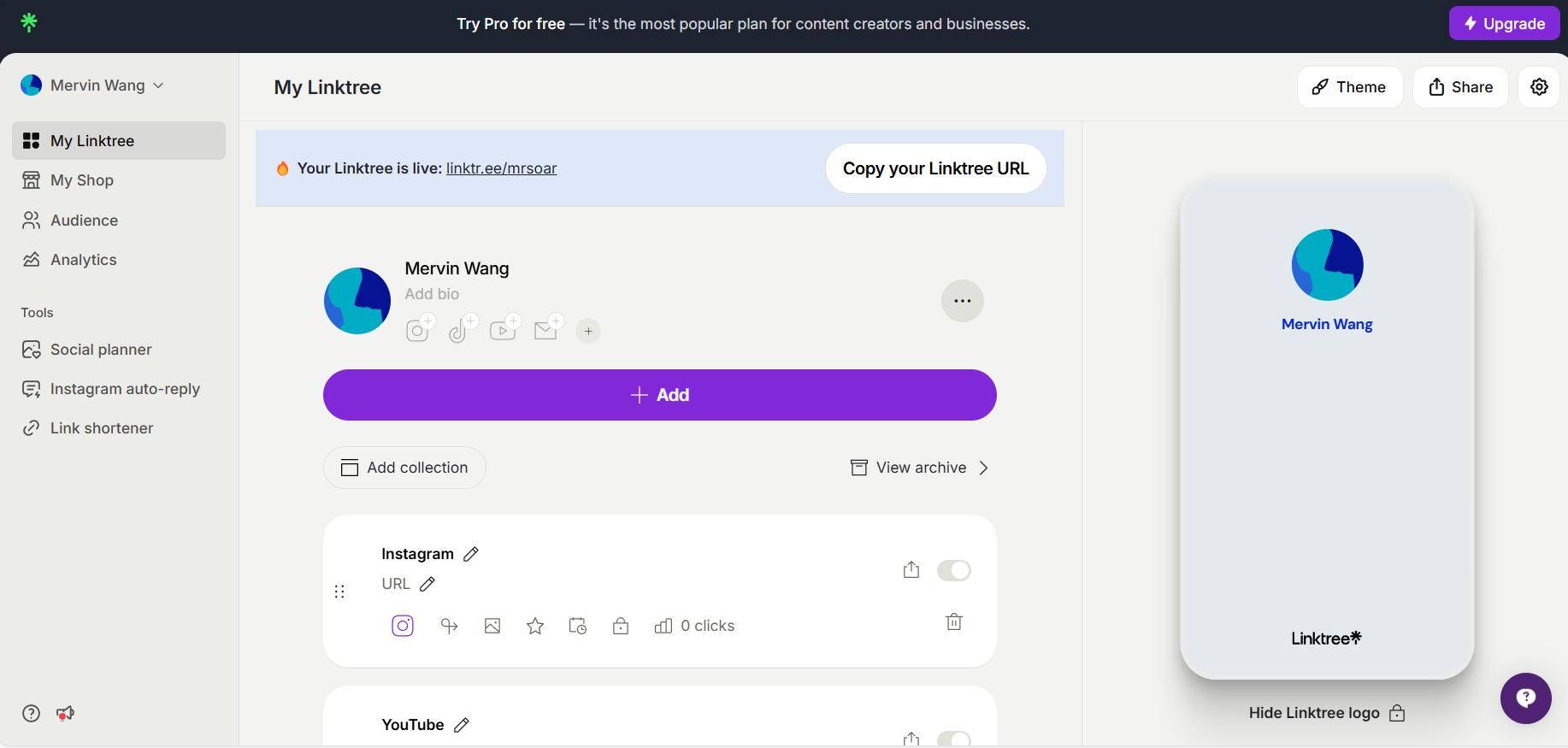Open redirect option on Instagram link
This screenshot has width=1568, height=748.
point(450,626)
